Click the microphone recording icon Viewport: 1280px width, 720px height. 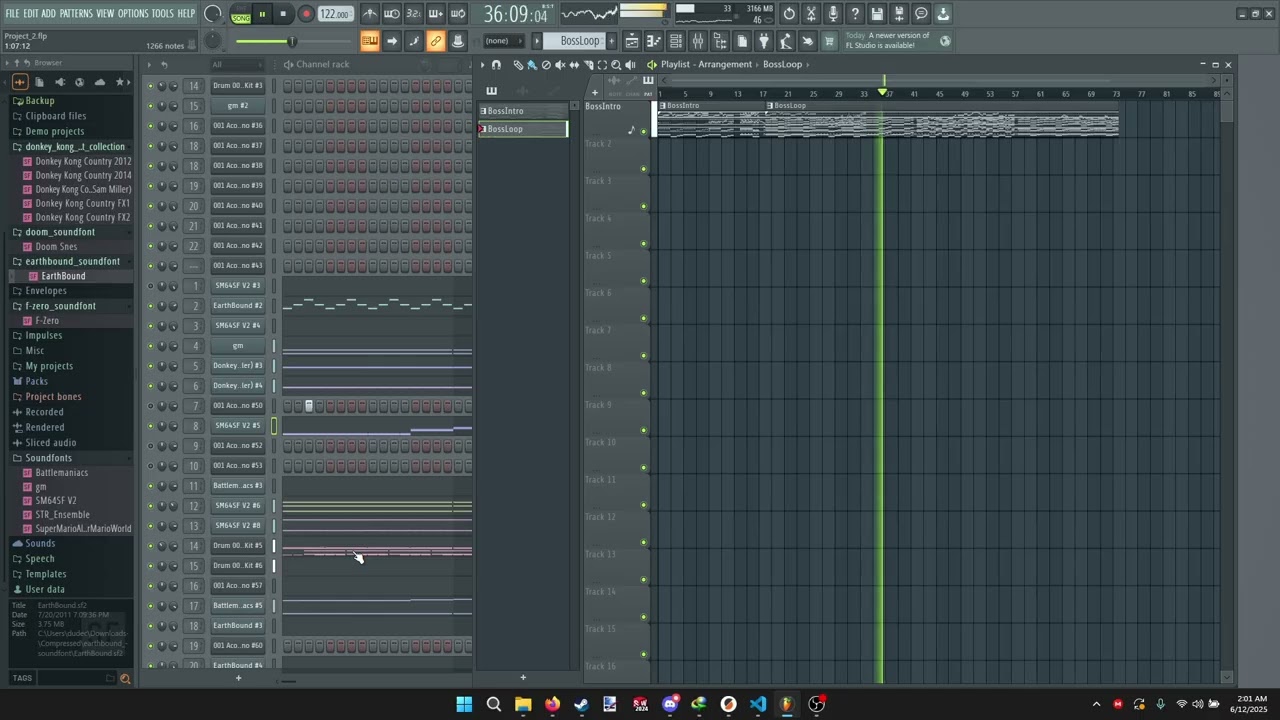[x=833, y=14]
